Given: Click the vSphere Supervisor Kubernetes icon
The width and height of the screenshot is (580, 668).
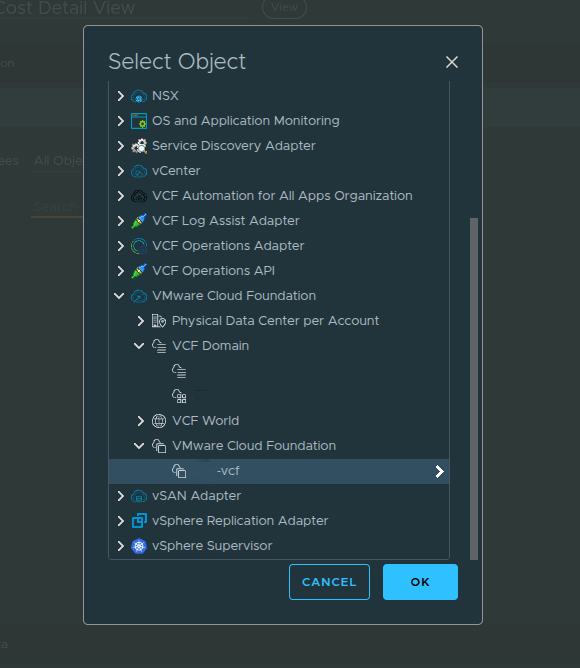Looking at the screenshot, I should (139, 546).
